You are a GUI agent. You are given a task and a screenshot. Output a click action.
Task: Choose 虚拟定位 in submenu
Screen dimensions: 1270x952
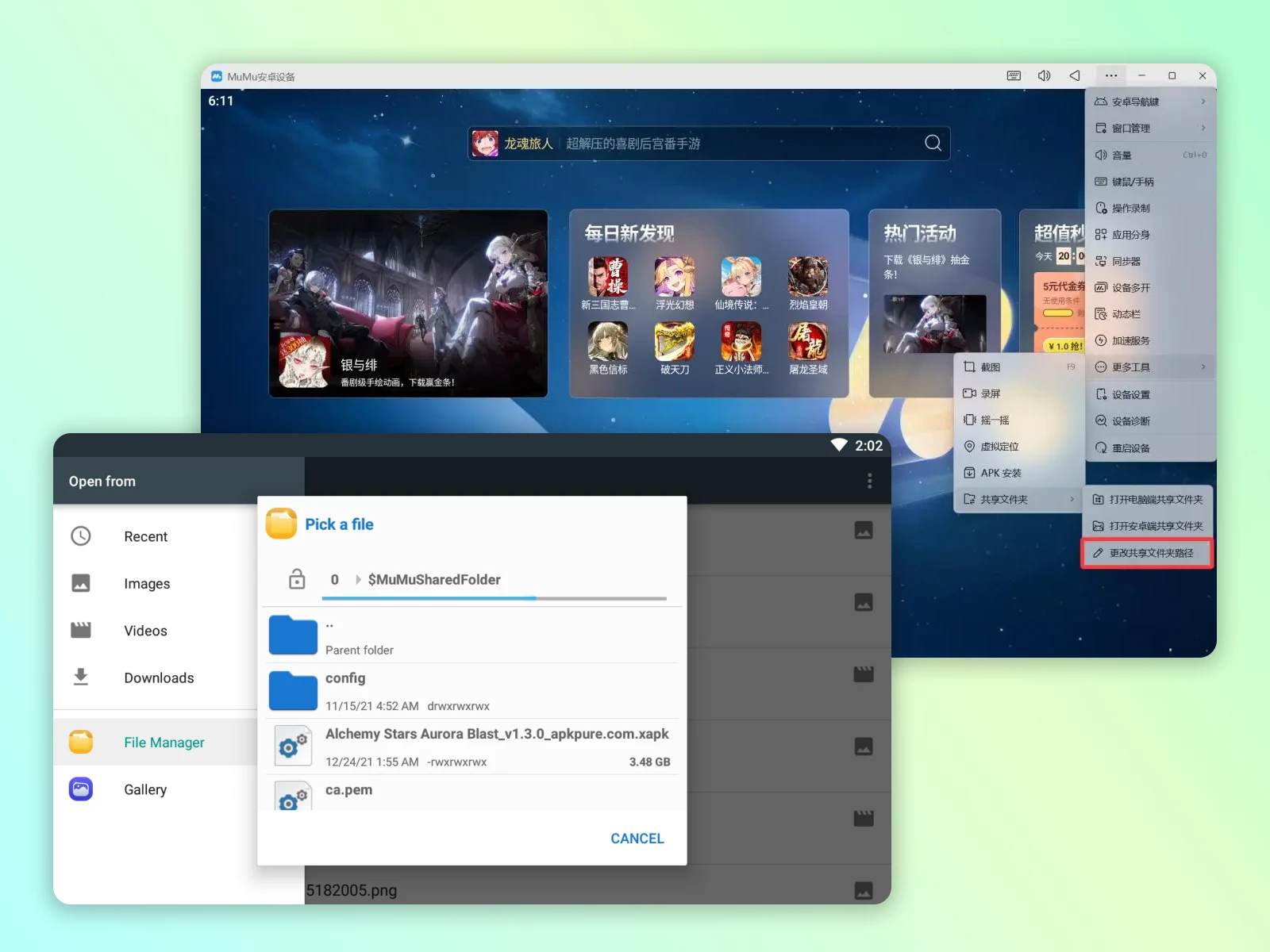coord(1019,447)
